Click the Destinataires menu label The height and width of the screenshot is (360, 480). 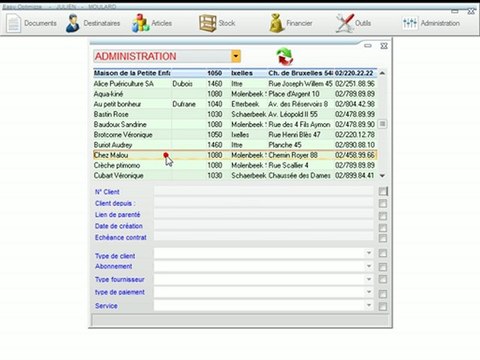point(102,23)
